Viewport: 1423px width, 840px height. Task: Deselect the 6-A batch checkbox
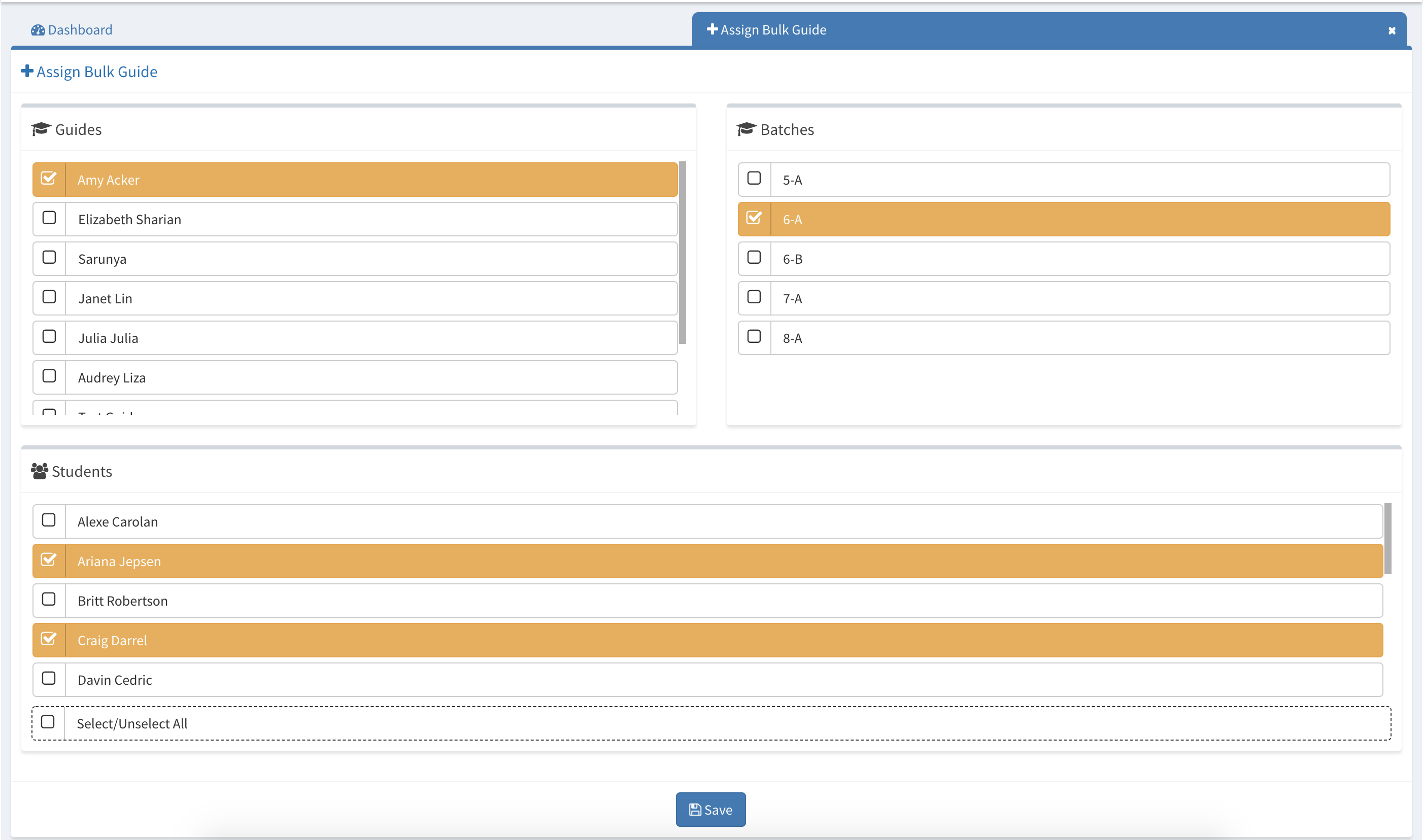coord(754,218)
